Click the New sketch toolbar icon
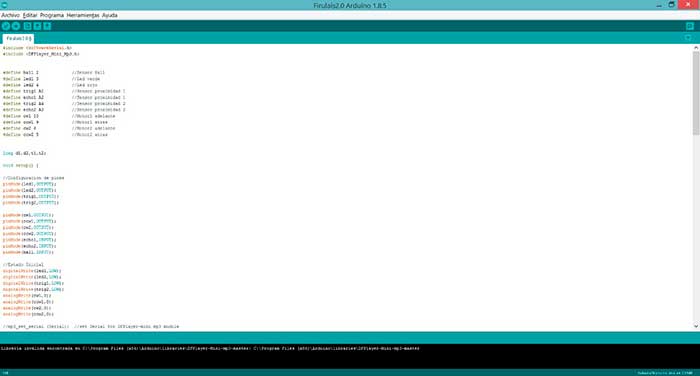The image size is (700, 376). coord(28,26)
